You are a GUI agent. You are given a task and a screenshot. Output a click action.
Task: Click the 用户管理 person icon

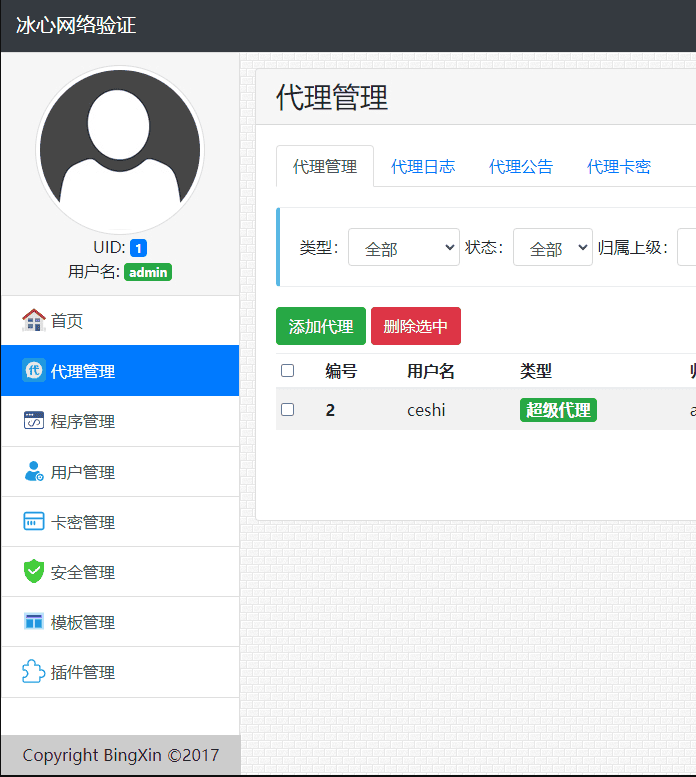34,471
